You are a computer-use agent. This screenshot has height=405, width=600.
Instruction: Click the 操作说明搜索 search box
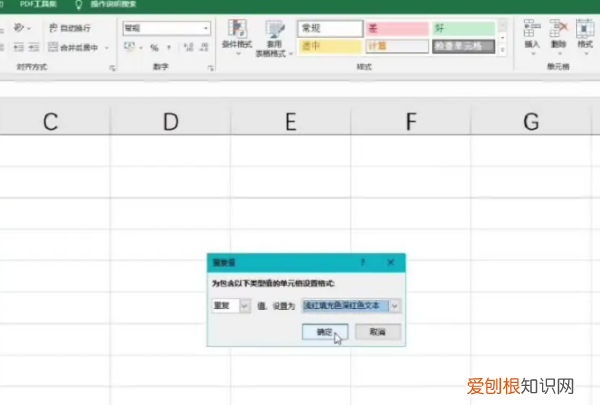click(x=113, y=4)
